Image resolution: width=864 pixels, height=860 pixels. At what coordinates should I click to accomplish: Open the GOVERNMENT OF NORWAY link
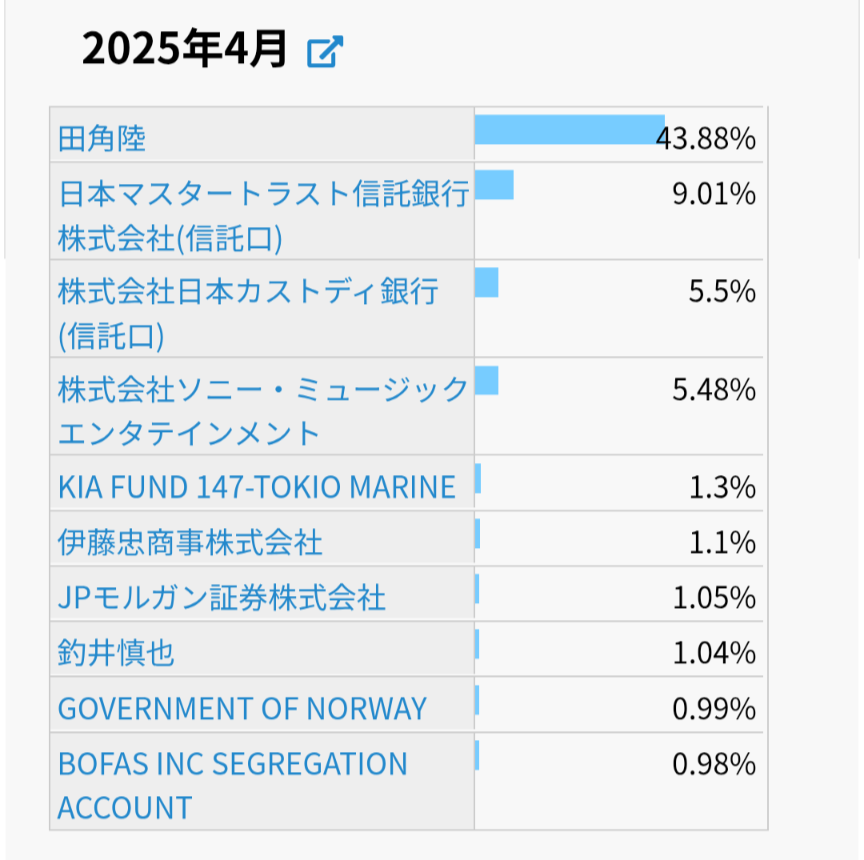[242, 708]
